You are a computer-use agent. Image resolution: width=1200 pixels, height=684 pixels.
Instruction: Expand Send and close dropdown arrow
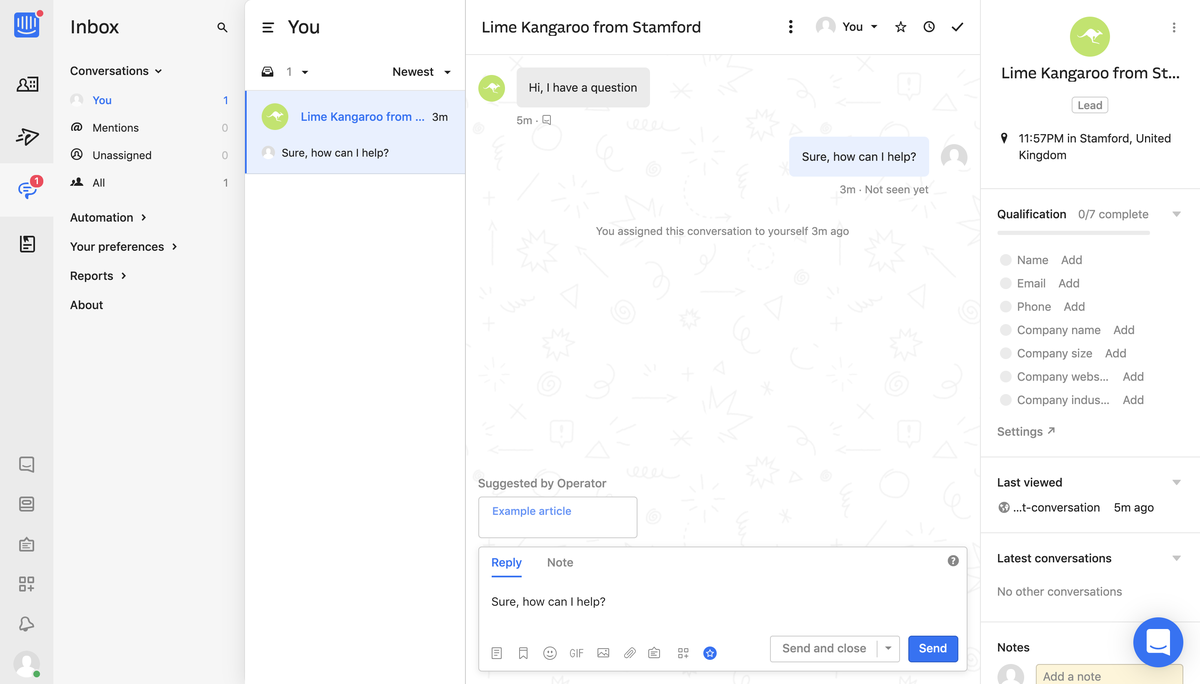[x=888, y=649]
